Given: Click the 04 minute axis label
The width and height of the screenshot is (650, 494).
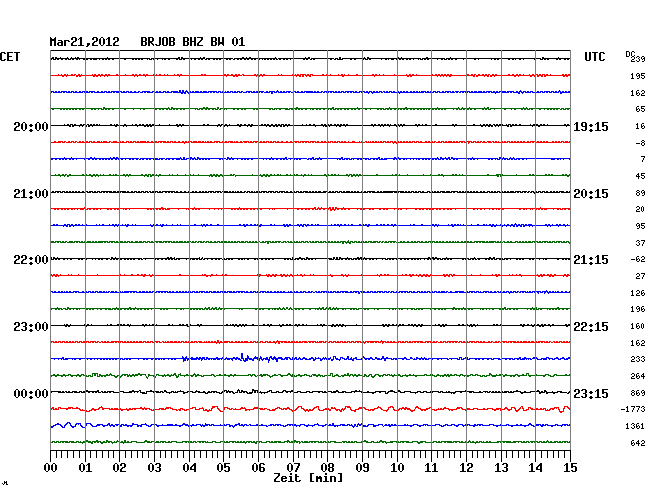Looking at the screenshot, I should click(189, 468).
